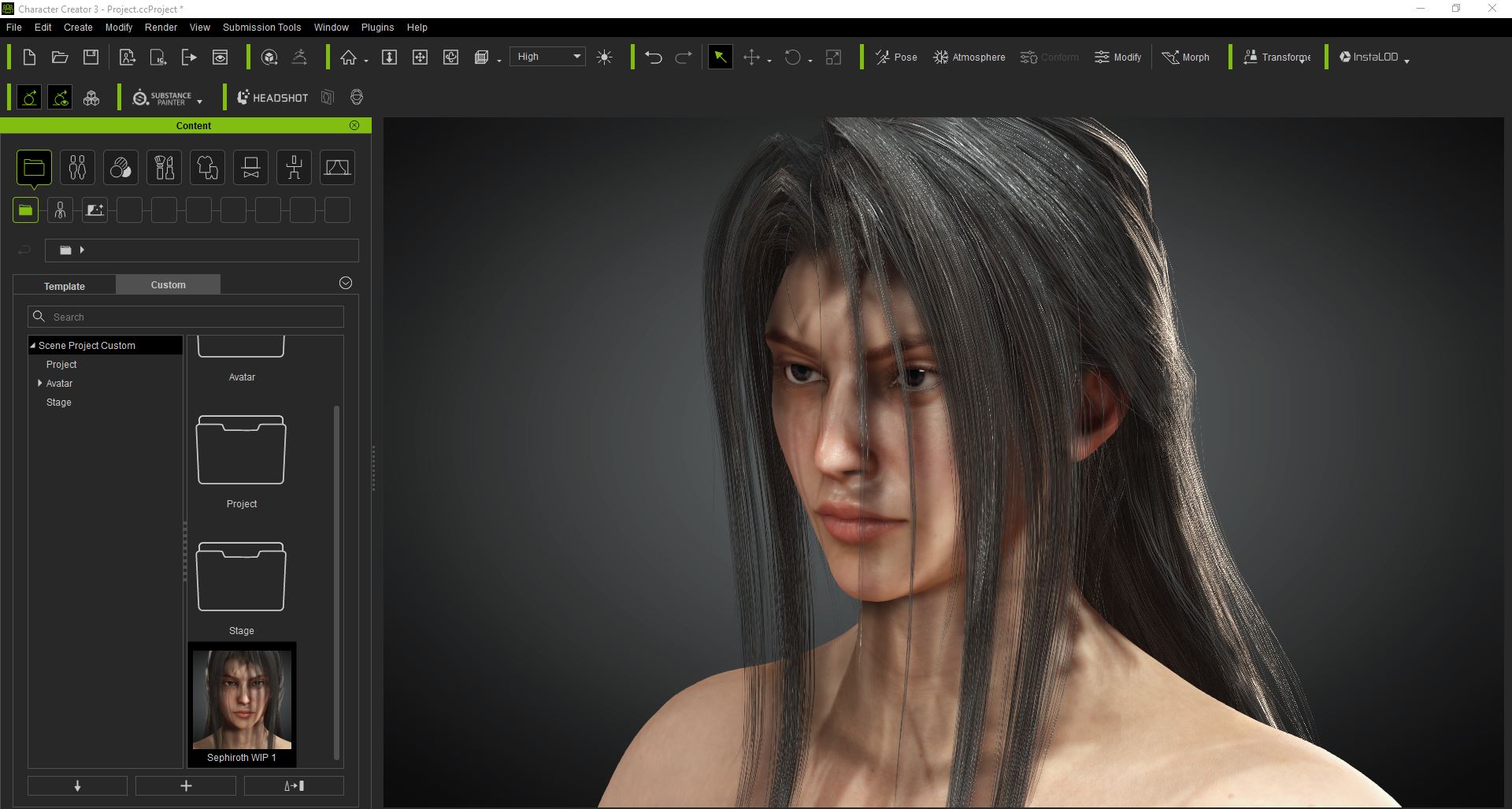Collapse Scene Project Custom tree node
Image resolution: width=1512 pixels, height=809 pixels.
point(33,346)
